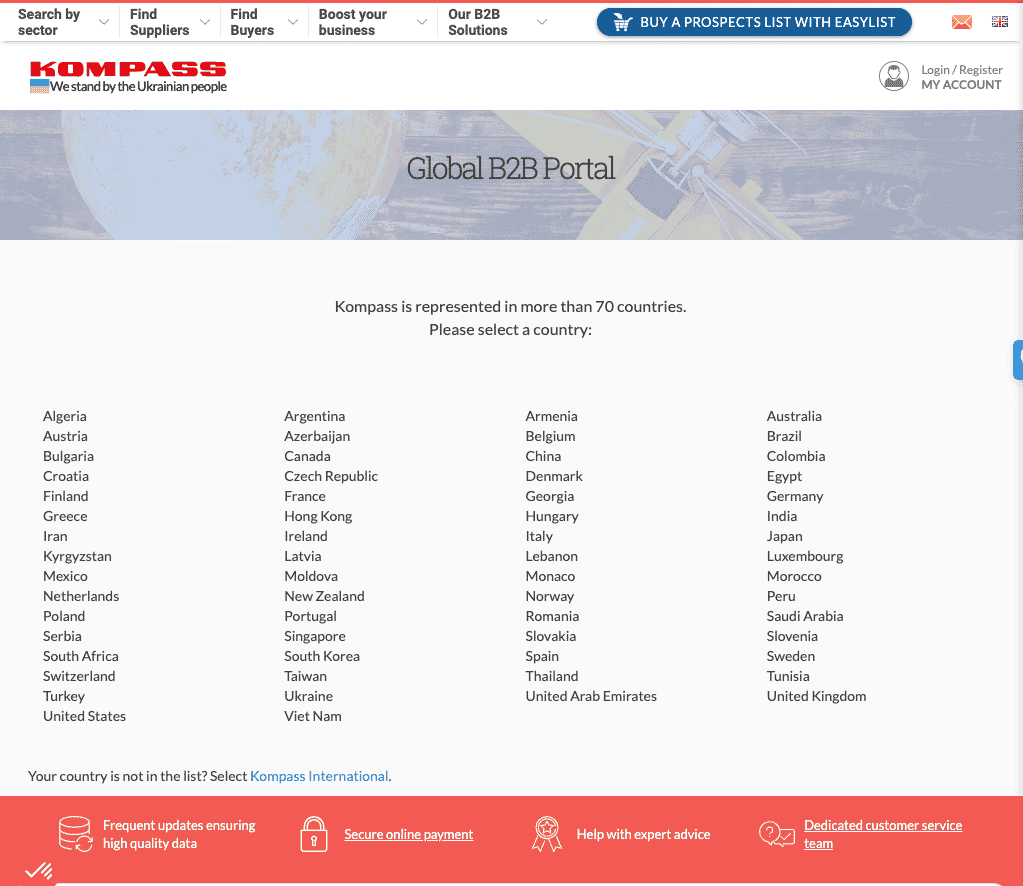Expand the Search by sector chevron
This screenshot has width=1023, height=886.
tap(104, 22)
